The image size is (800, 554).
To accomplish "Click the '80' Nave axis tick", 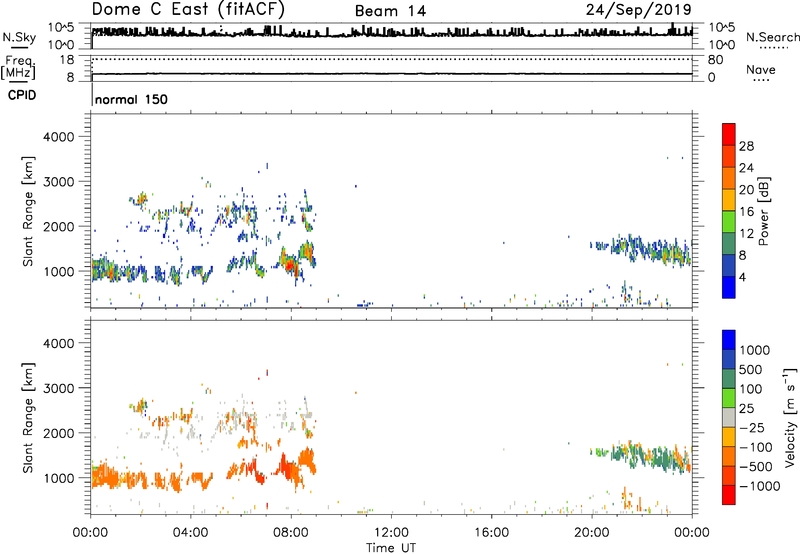I will (715, 60).
